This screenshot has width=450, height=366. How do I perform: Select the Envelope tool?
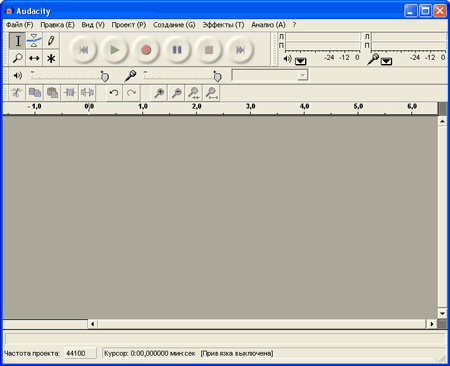point(34,41)
